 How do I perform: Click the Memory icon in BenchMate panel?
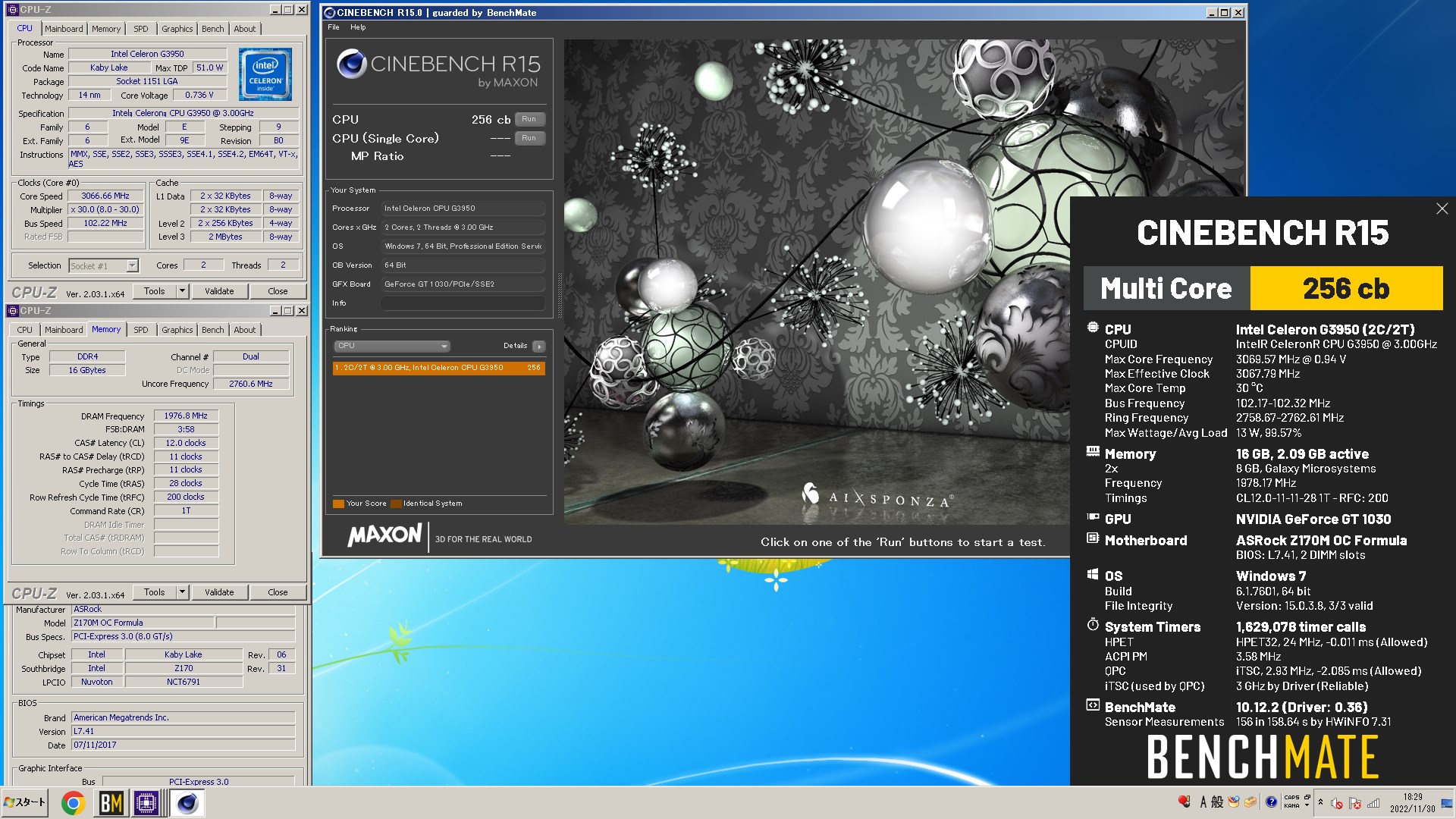pyautogui.click(x=1093, y=452)
